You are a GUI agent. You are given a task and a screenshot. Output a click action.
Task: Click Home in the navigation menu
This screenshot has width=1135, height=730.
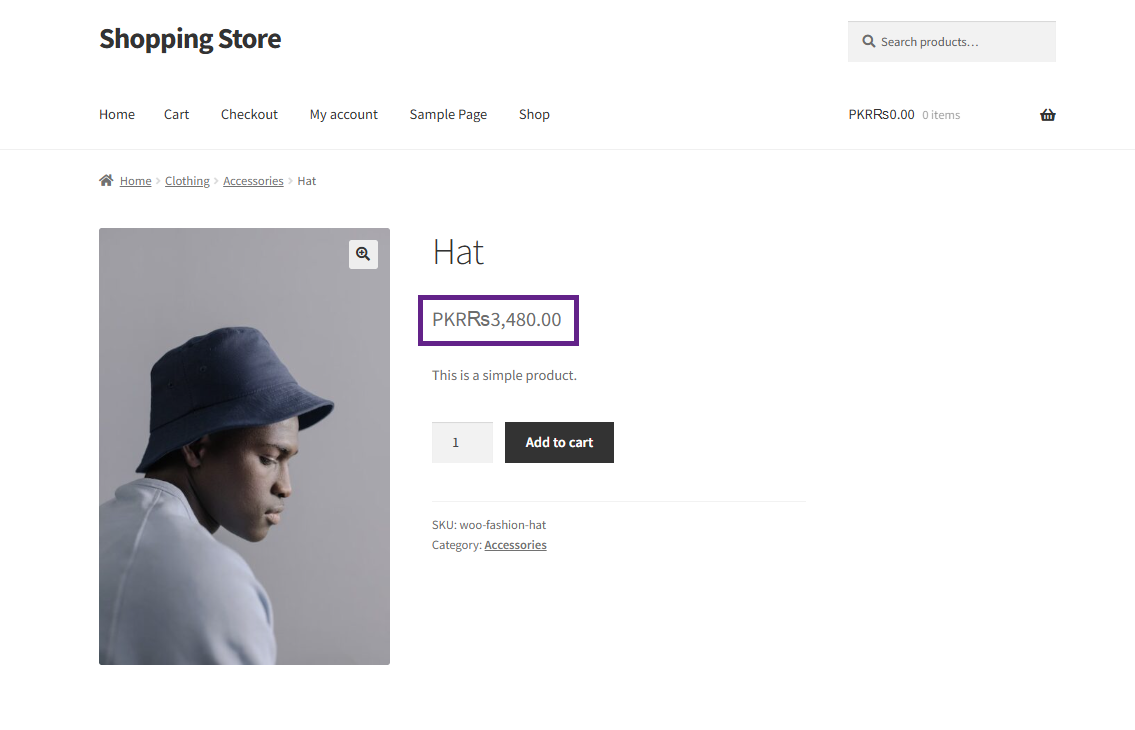[117, 114]
